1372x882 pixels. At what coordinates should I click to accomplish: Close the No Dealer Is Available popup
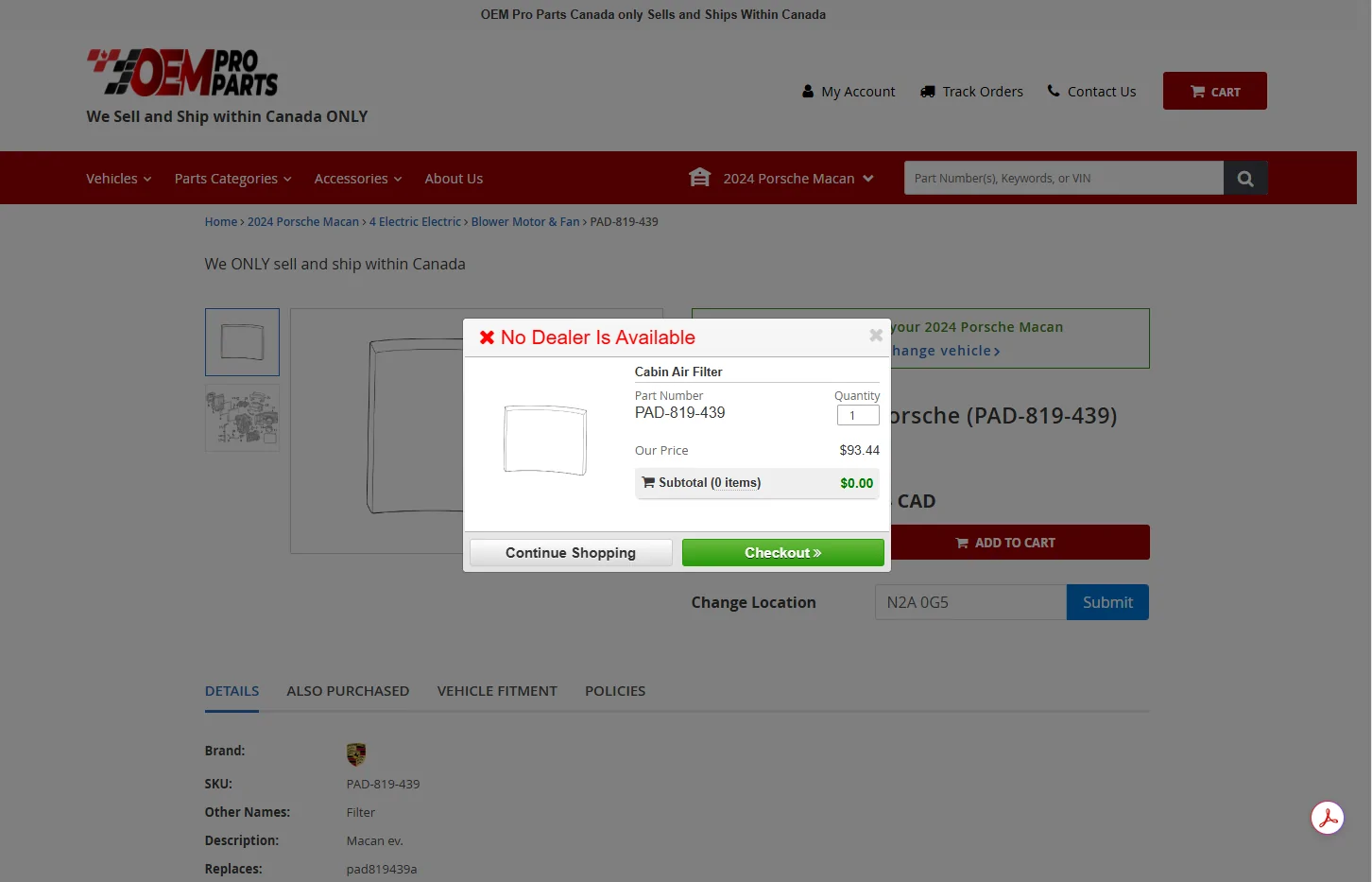coord(875,336)
